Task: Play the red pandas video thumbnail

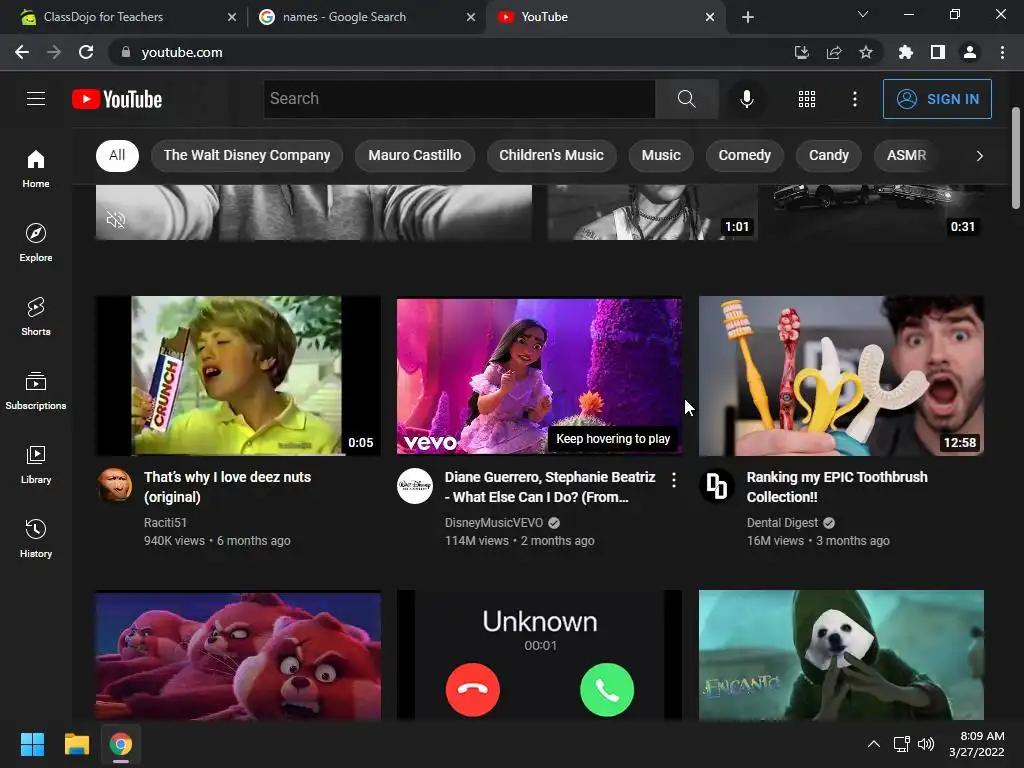Action: pos(238,655)
